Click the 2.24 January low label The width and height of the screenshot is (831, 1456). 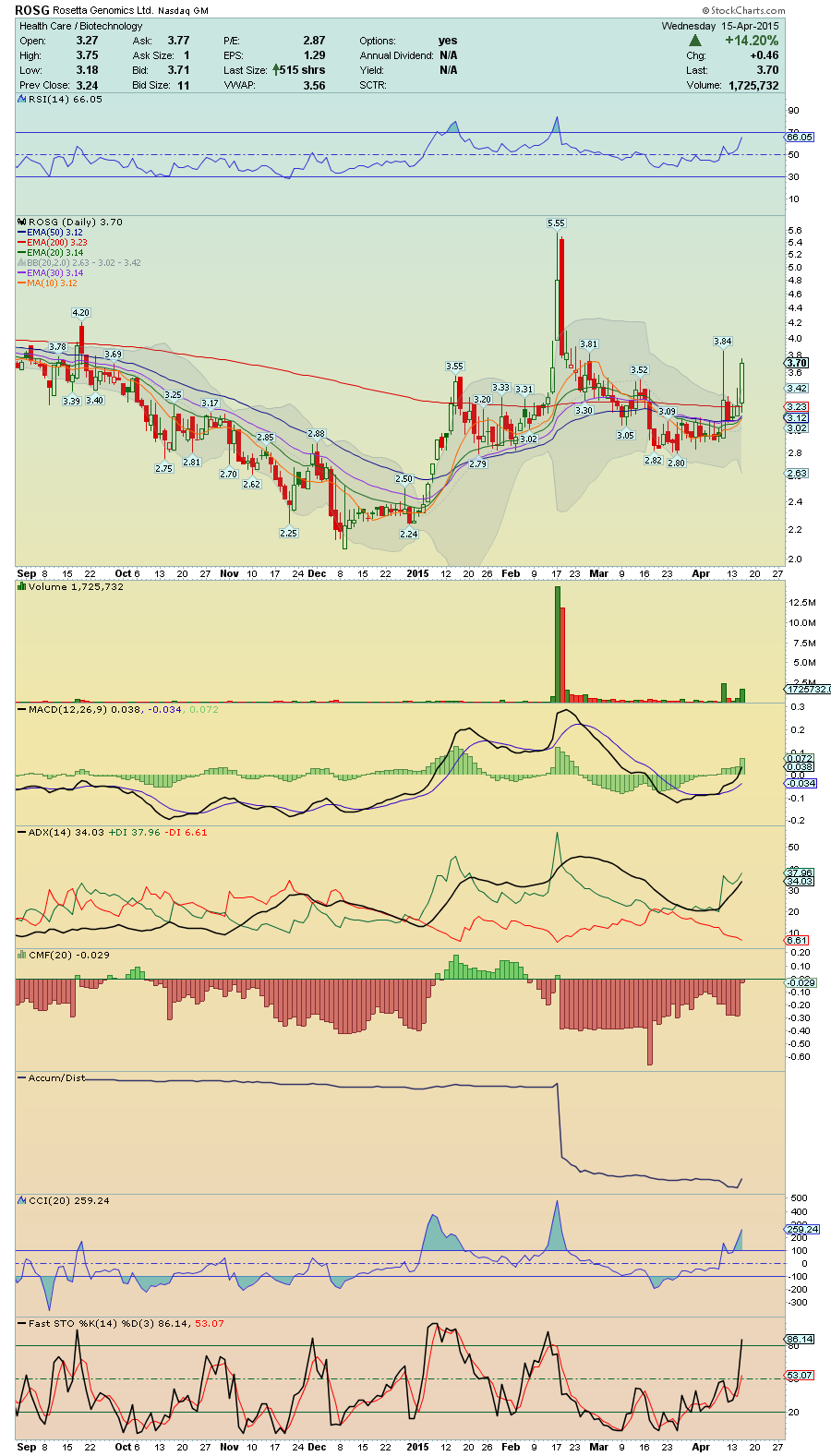point(408,534)
